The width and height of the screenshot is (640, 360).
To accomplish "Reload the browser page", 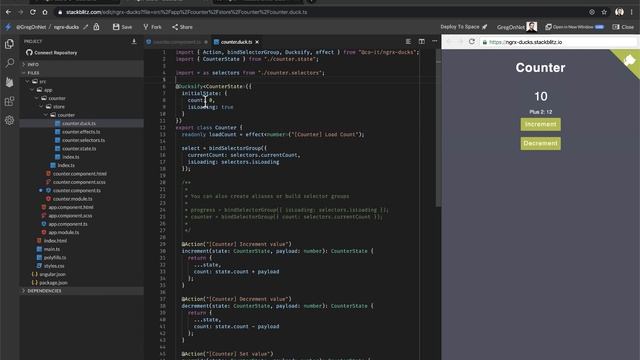I will tap(33, 12).
